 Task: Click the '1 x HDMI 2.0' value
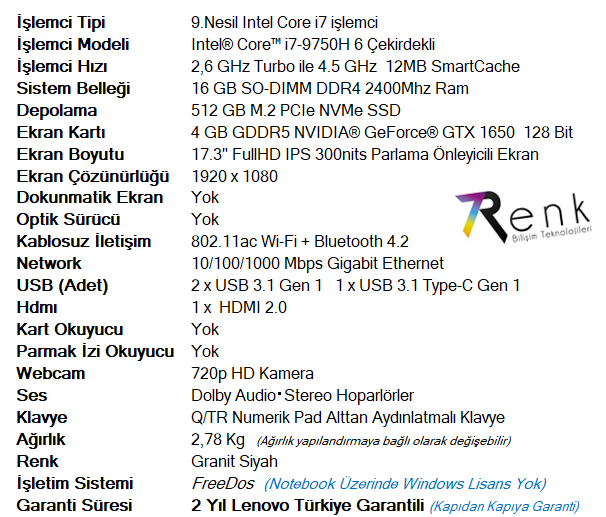[x=239, y=308]
